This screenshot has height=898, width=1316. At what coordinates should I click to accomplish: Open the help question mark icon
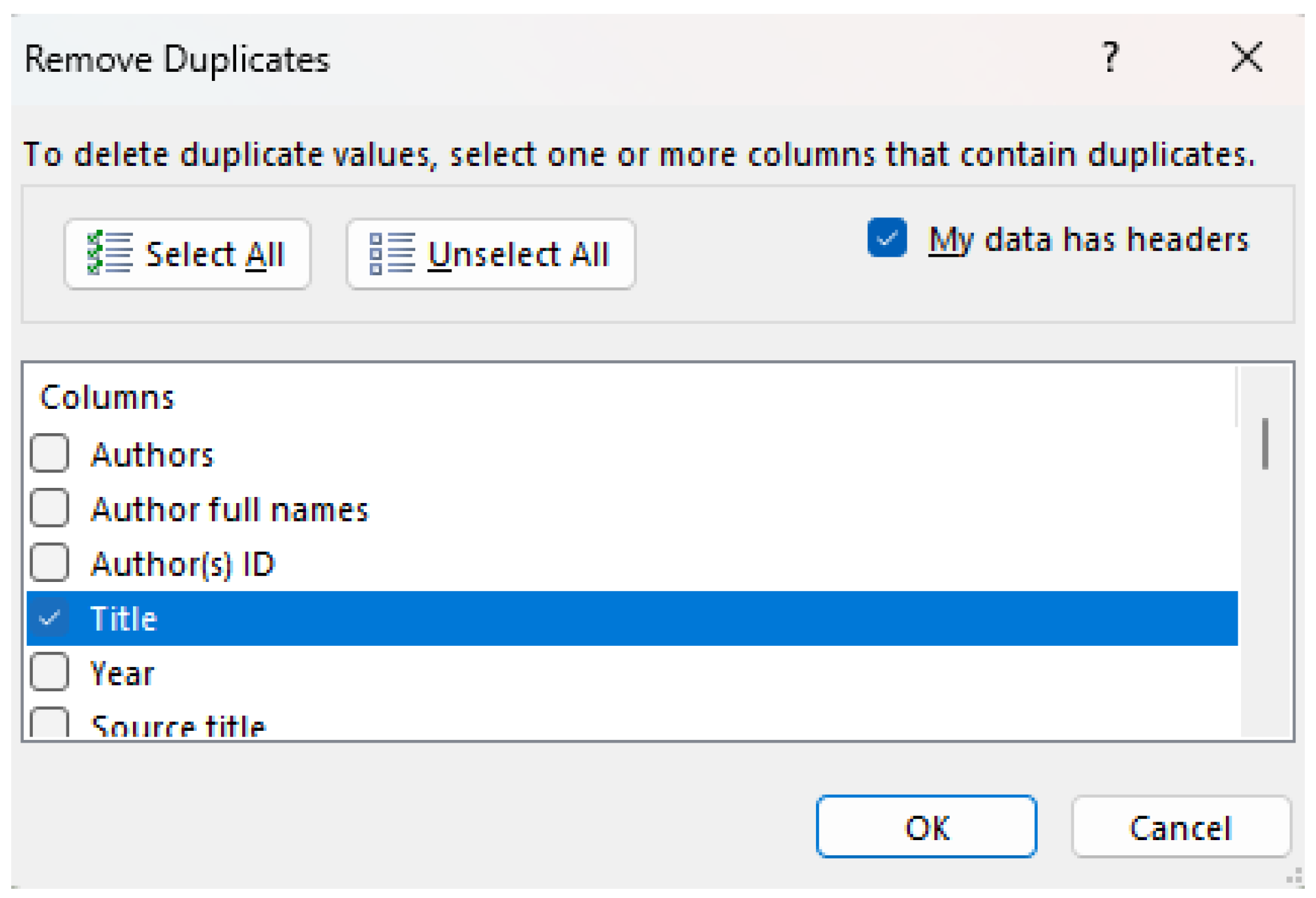coord(1110,57)
